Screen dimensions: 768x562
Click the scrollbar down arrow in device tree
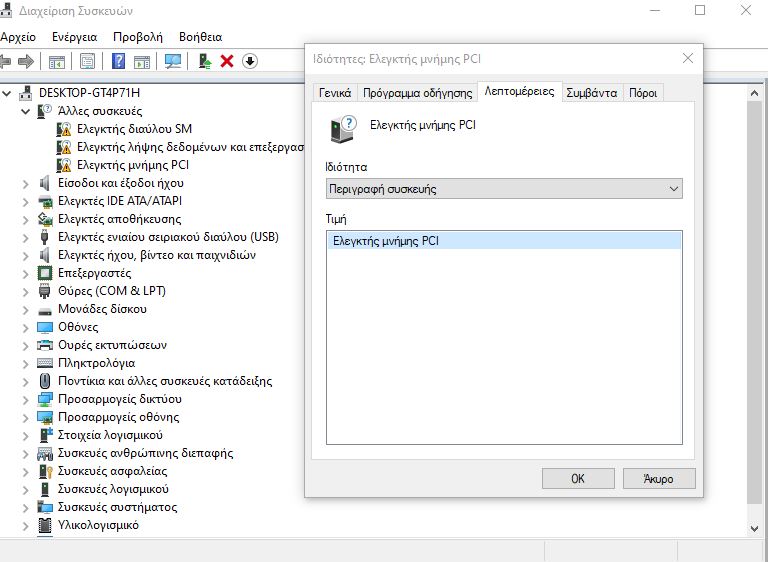click(x=754, y=528)
